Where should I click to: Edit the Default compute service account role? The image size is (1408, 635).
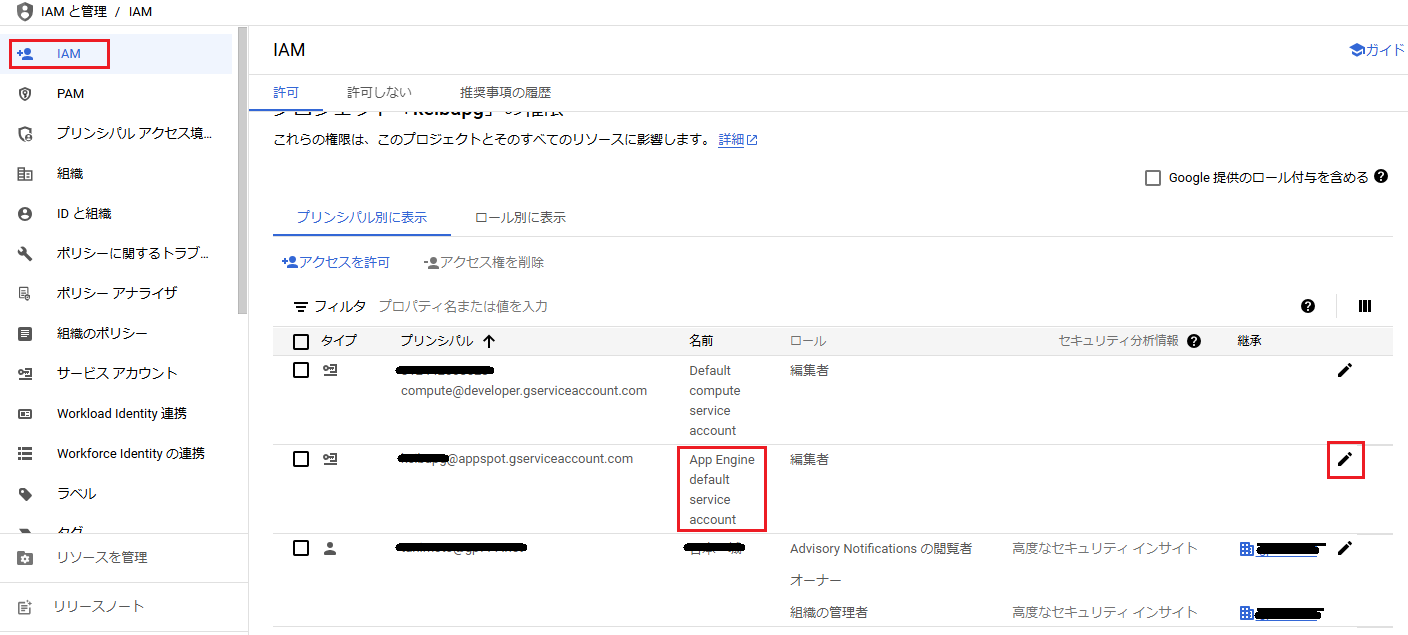tap(1345, 370)
